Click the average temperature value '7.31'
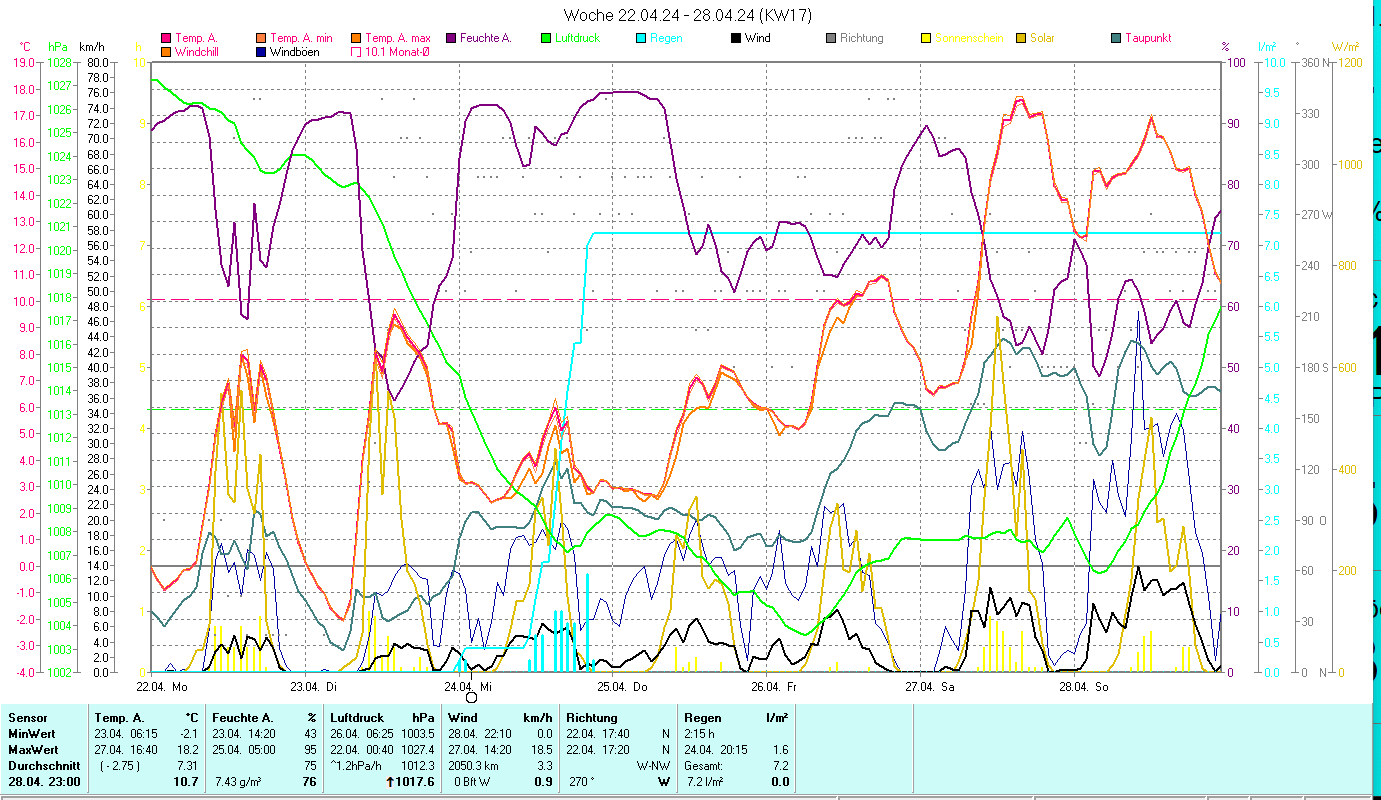 (190, 766)
